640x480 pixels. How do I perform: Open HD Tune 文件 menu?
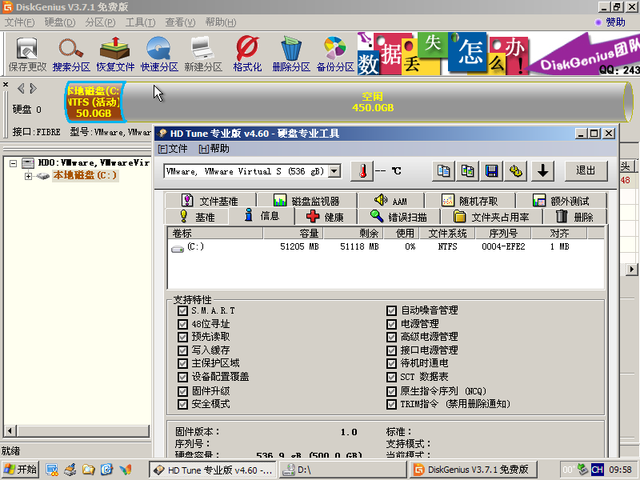coord(173,149)
